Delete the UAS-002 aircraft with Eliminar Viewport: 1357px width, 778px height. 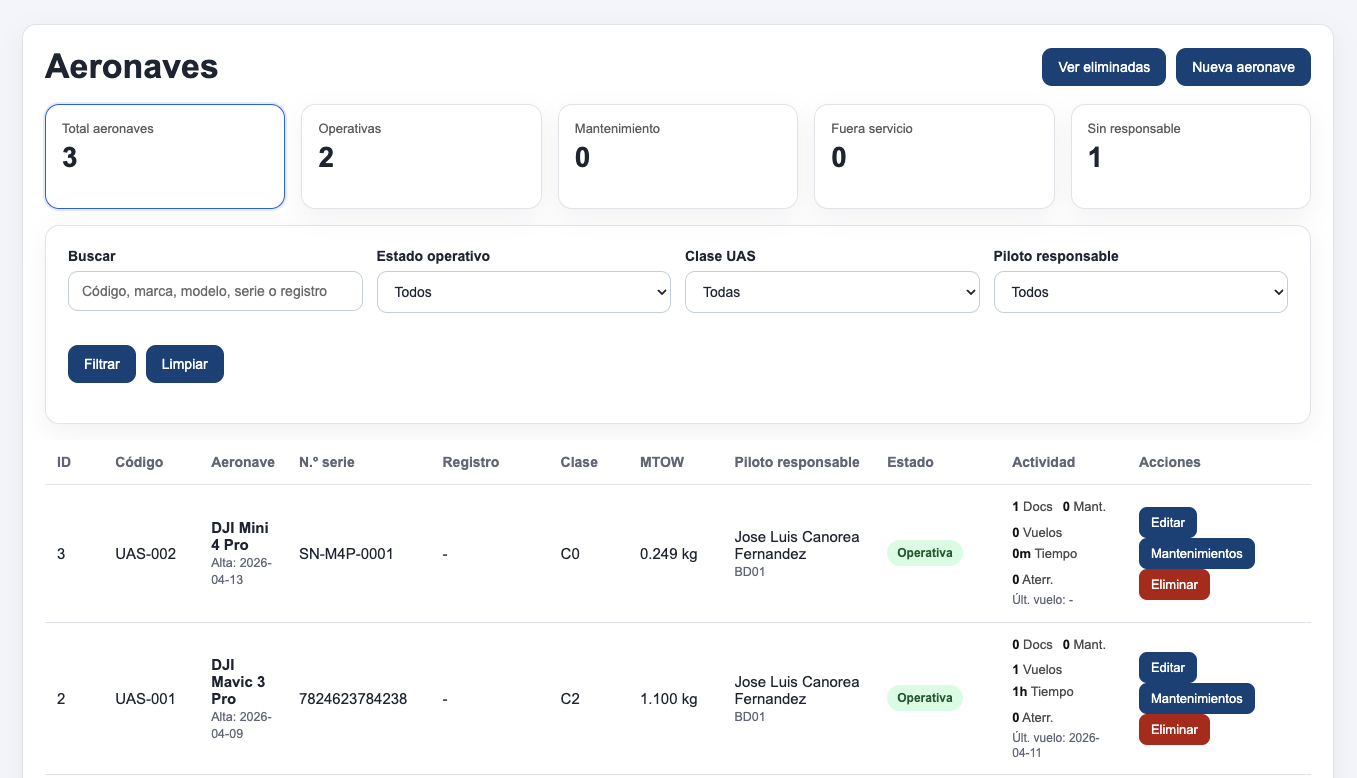[x=1174, y=584]
